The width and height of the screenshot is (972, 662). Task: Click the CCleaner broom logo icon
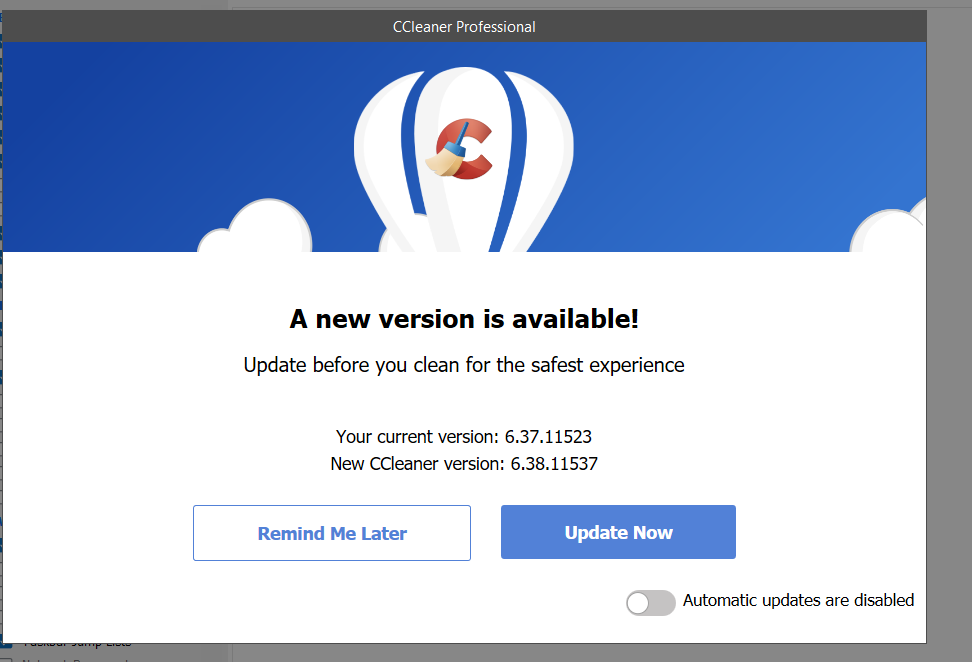(x=461, y=149)
